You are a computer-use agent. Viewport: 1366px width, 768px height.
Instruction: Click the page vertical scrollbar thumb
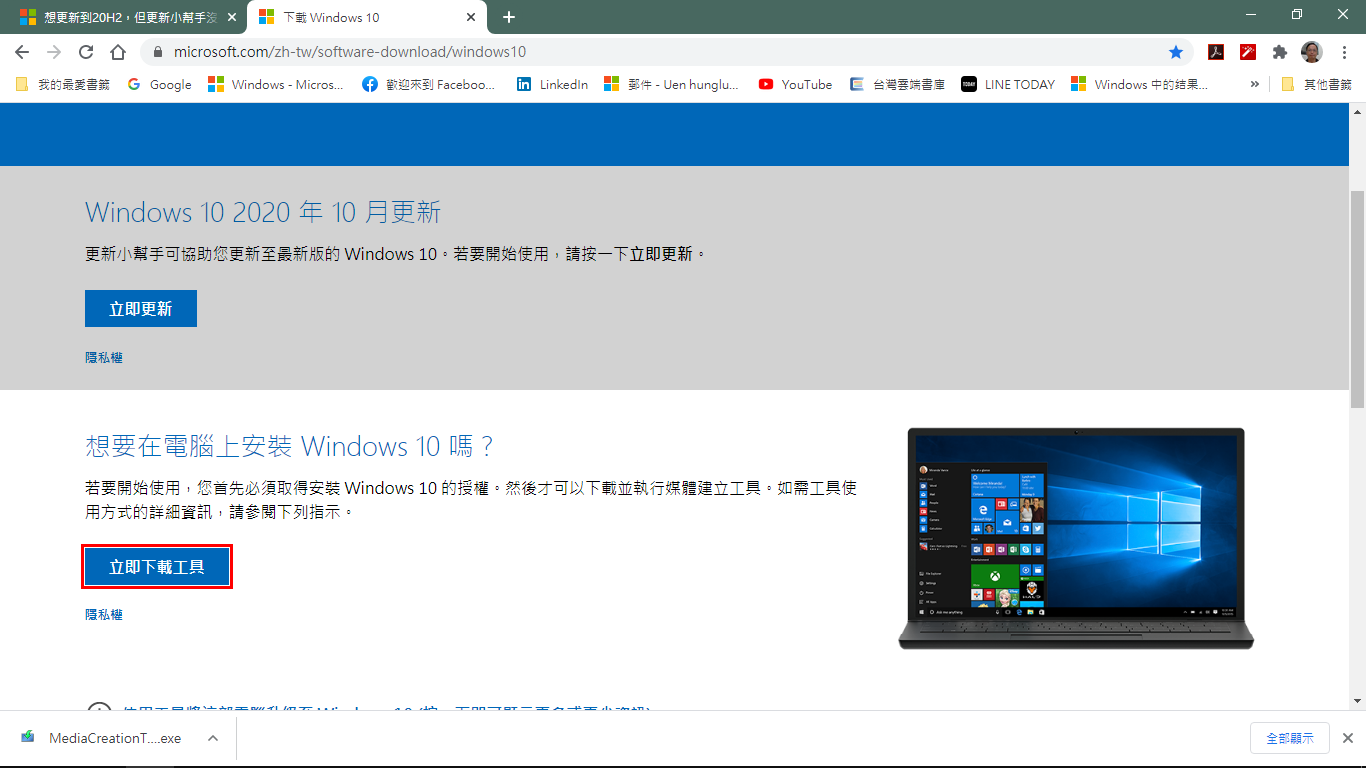(x=1357, y=298)
